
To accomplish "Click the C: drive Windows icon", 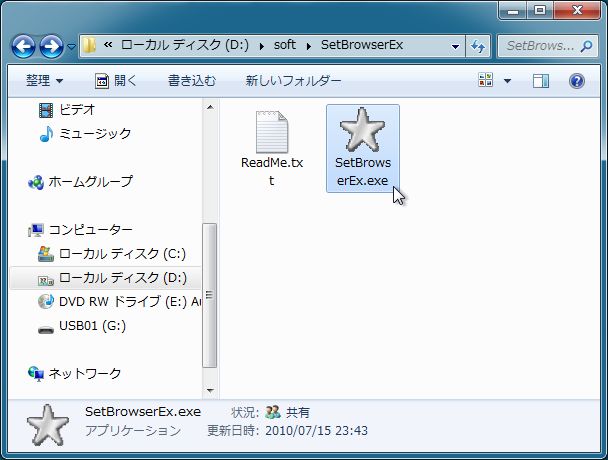I will click(x=46, y=254).
